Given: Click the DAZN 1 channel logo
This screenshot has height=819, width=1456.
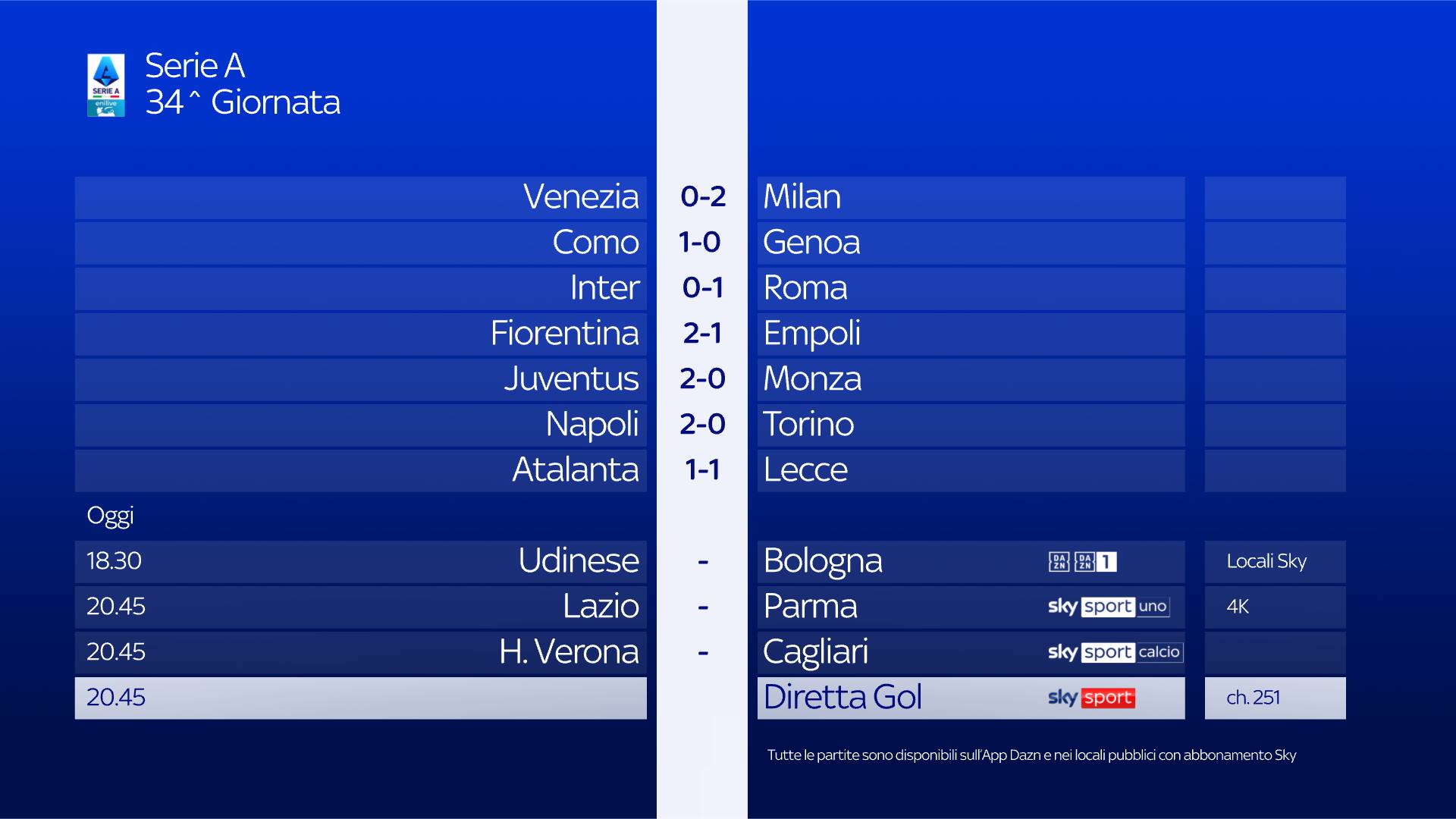Looking at the screenshot, I should pyautogui.click(x=1095, y=562).
